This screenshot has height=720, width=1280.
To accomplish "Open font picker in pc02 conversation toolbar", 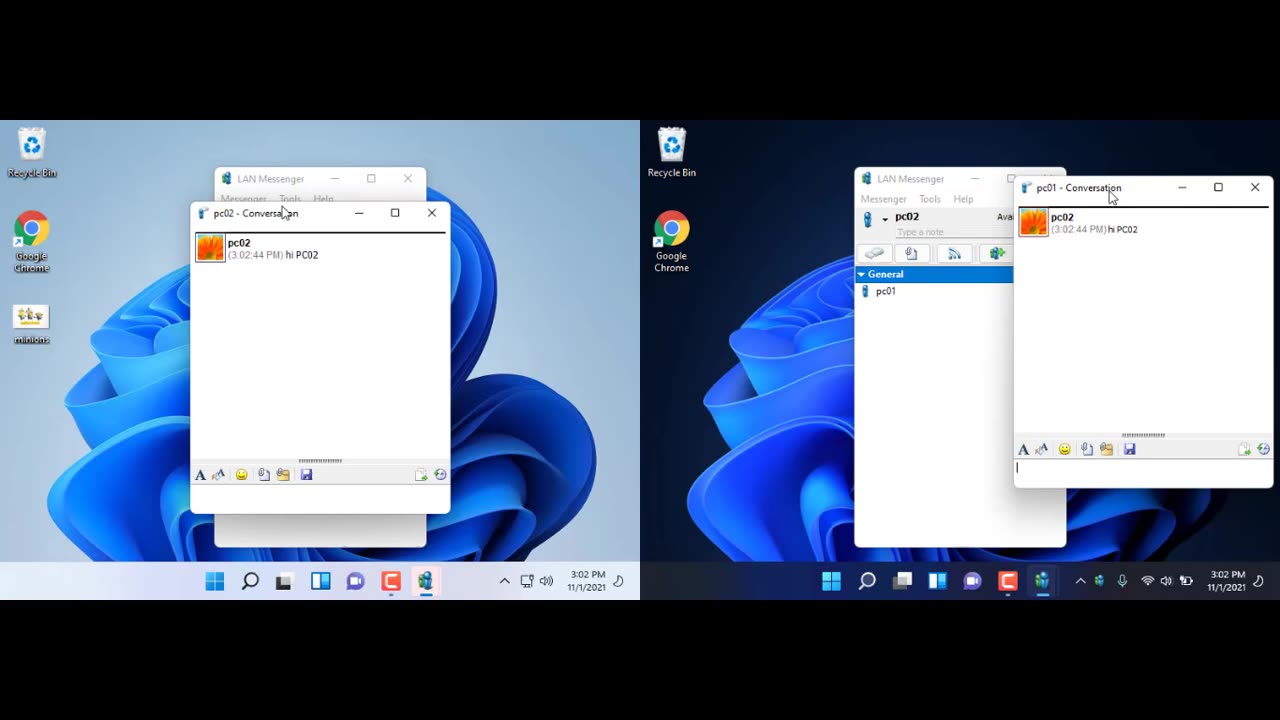I will click(200, 475).
